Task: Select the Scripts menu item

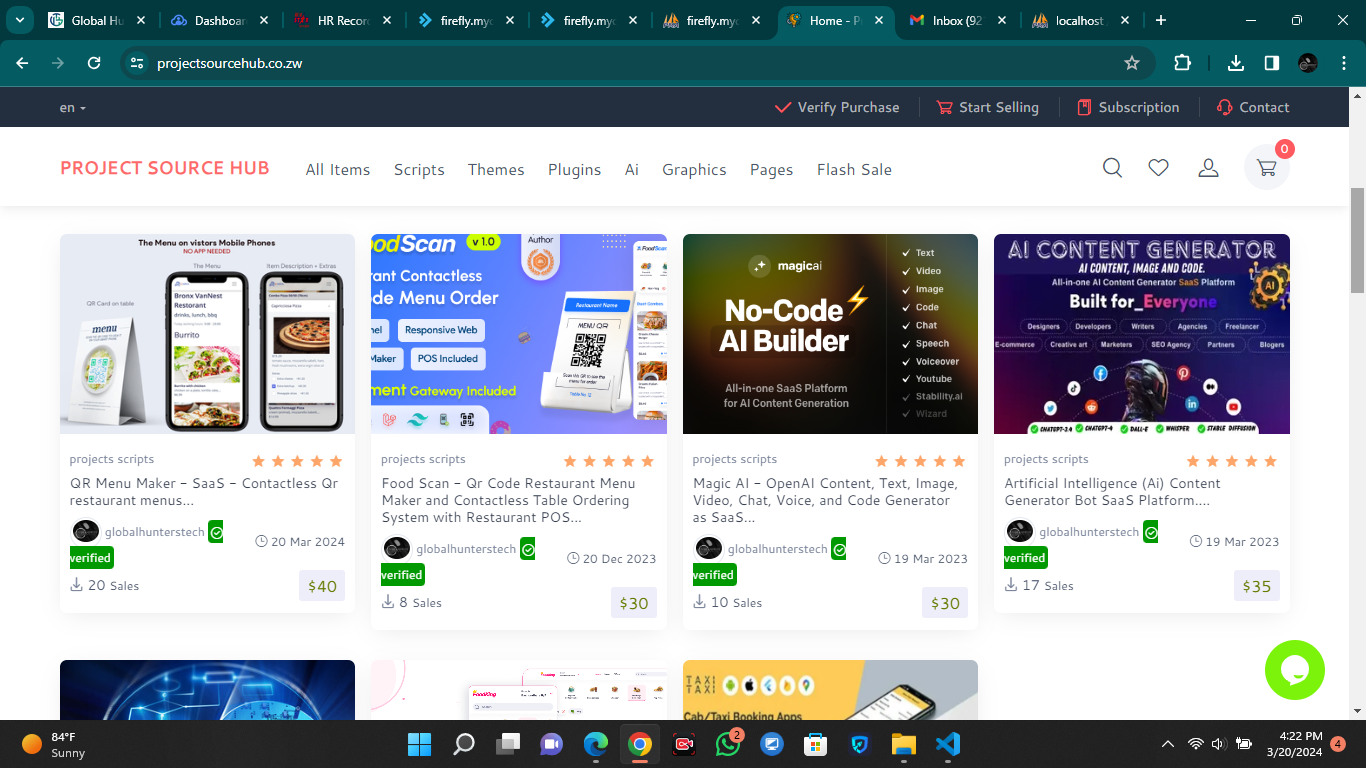Action: click(419, 170)
